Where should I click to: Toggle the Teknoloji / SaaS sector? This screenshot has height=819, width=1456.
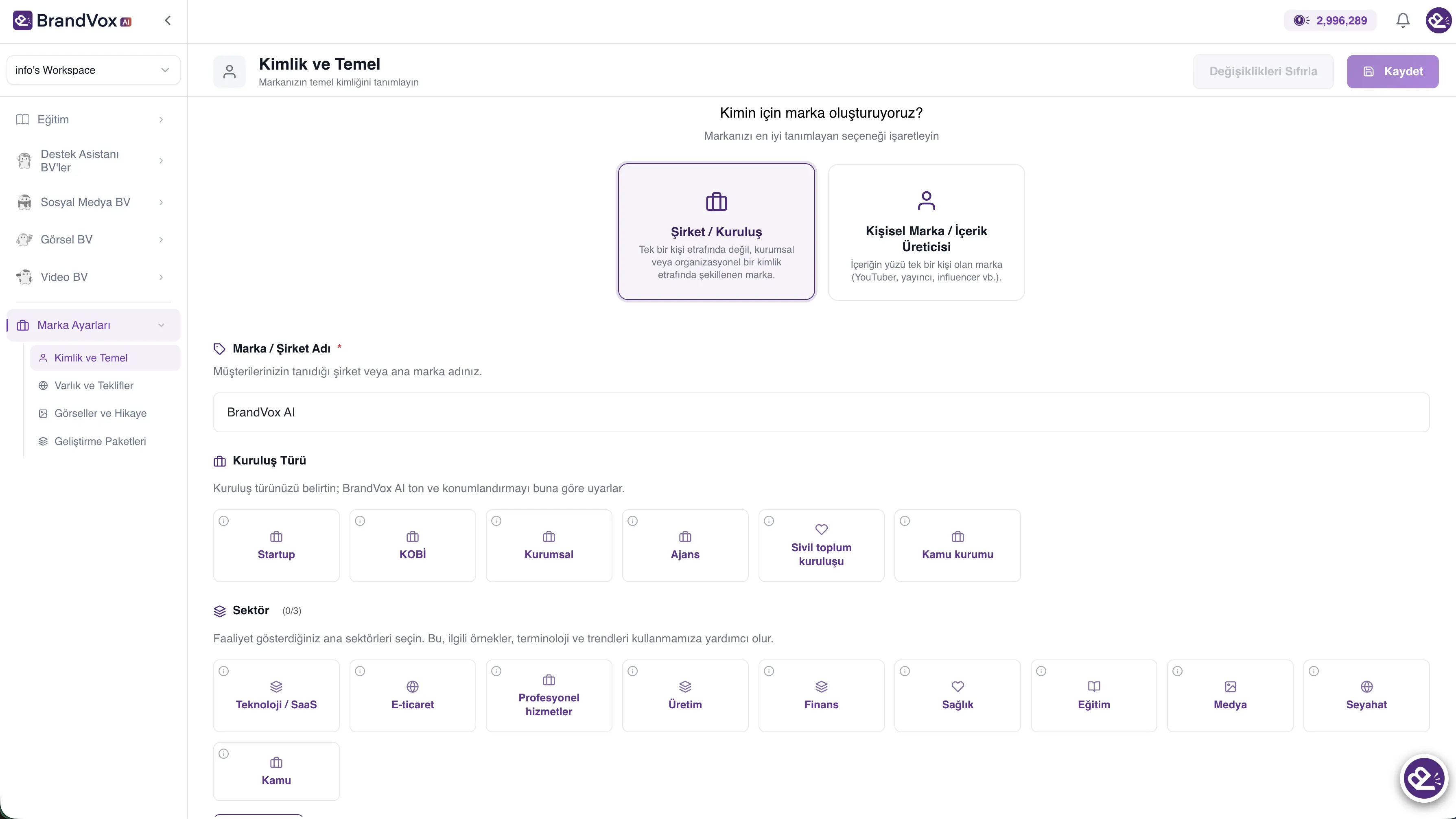click(276, 696)
